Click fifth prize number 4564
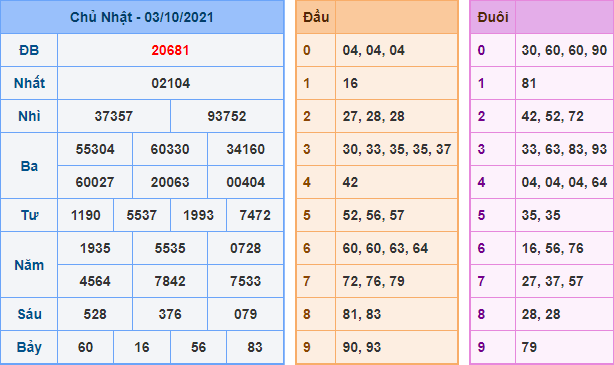 click(95, 281)
